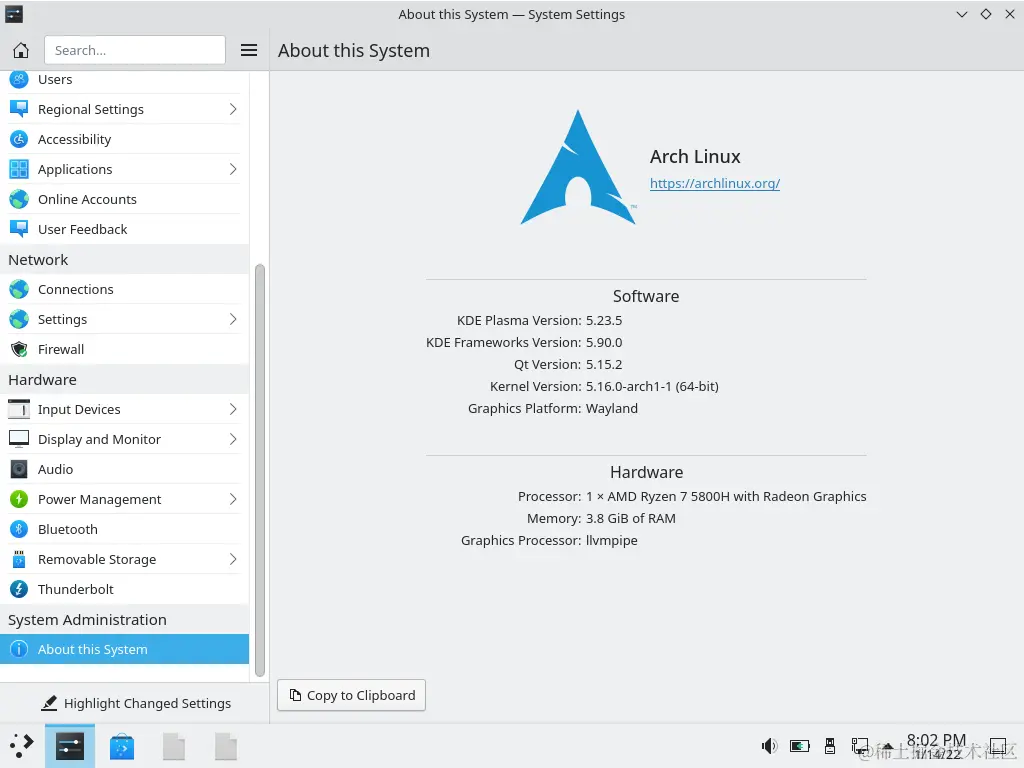Open the KDE application launcher
1024x768 pixels.
click(x=20, y=746)
